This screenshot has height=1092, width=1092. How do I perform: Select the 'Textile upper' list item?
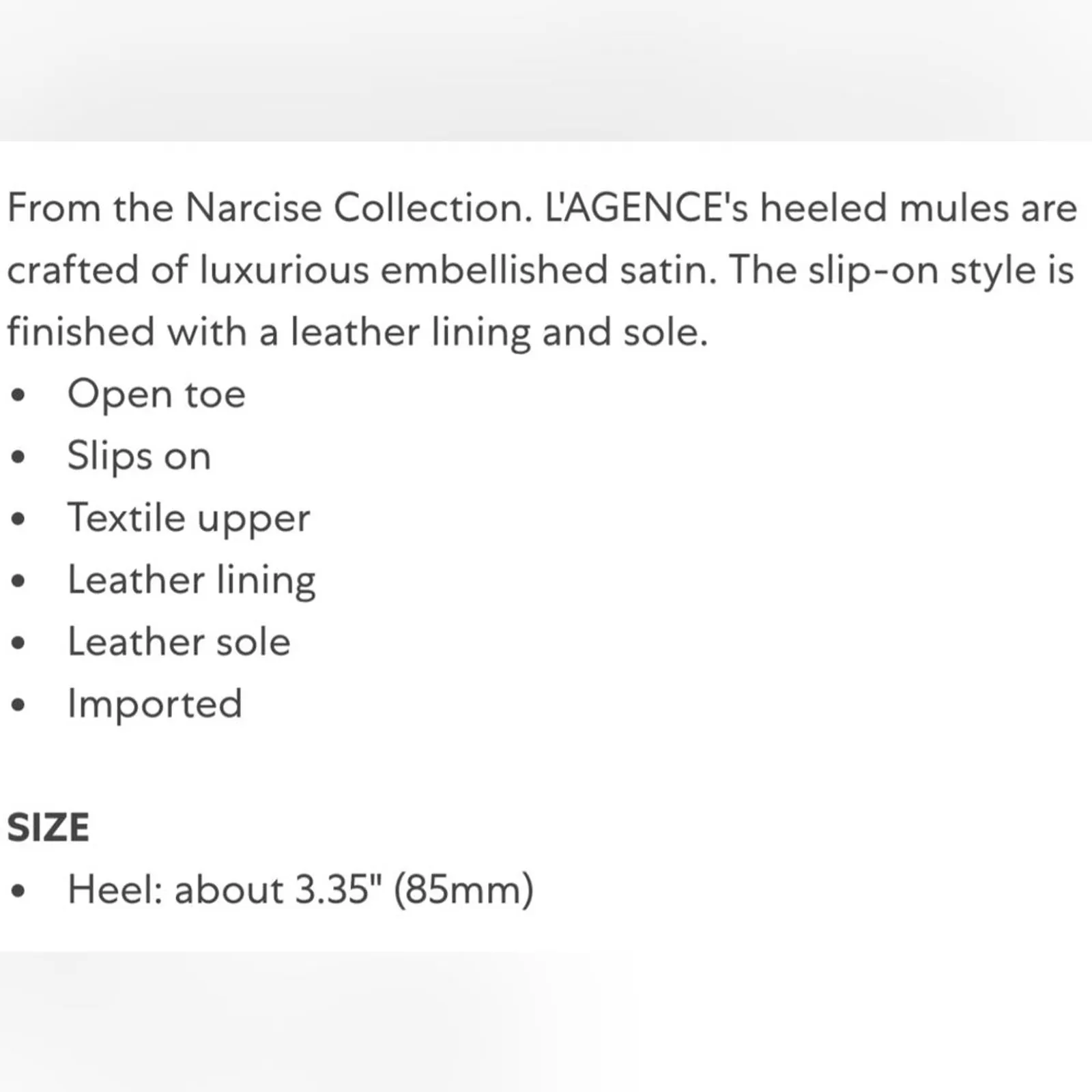pos(188,518)
